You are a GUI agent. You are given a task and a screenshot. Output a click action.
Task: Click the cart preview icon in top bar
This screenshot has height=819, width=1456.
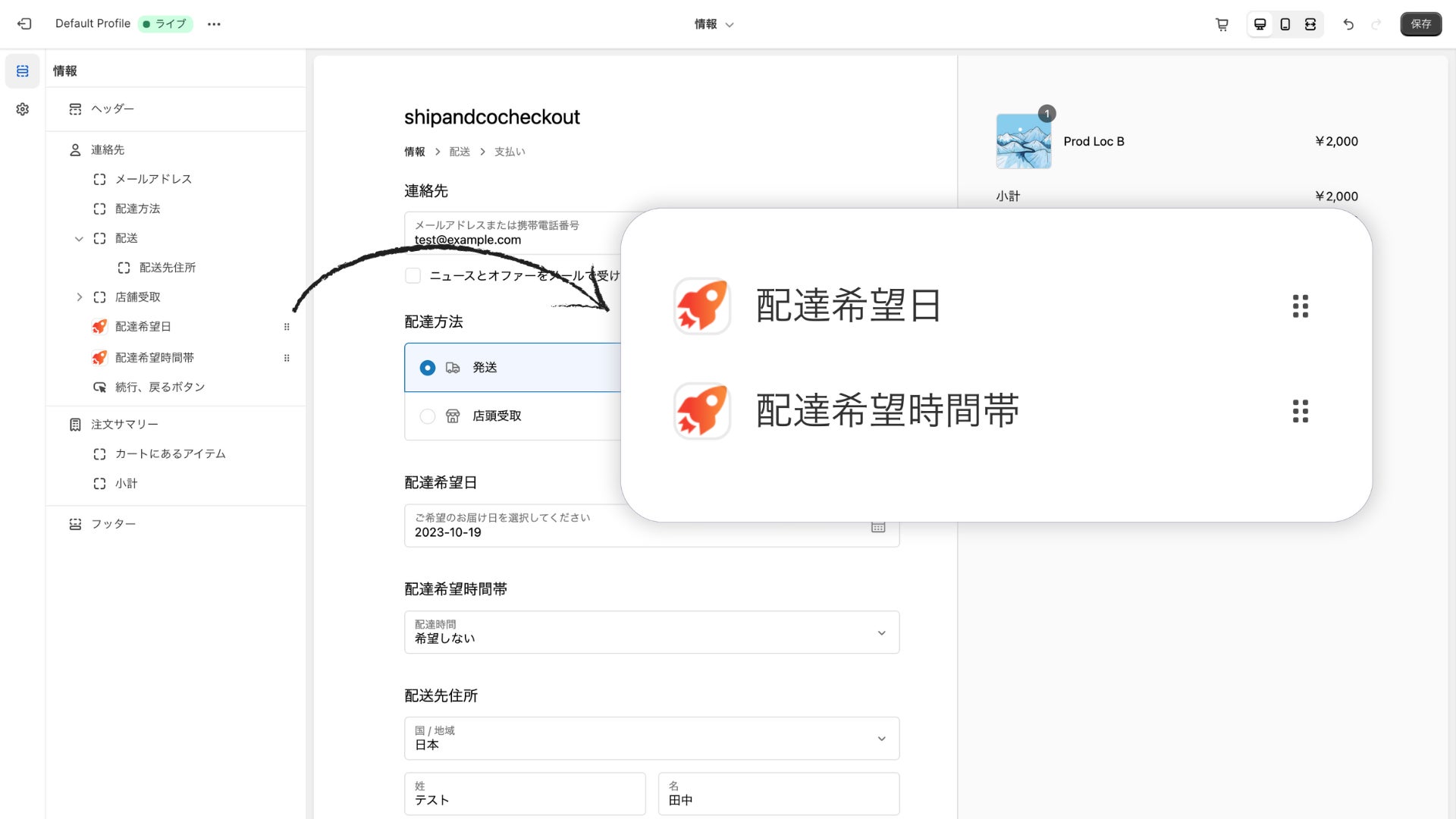pyautogui.click(x=1222, y=24)
